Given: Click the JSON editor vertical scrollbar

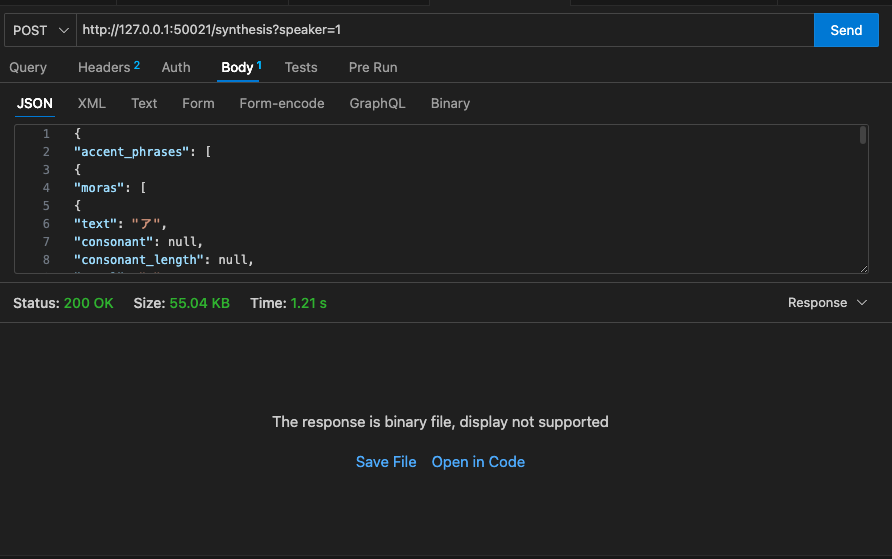Looking at the screenshot, I should pyautogui.click(x=863, y=135).
